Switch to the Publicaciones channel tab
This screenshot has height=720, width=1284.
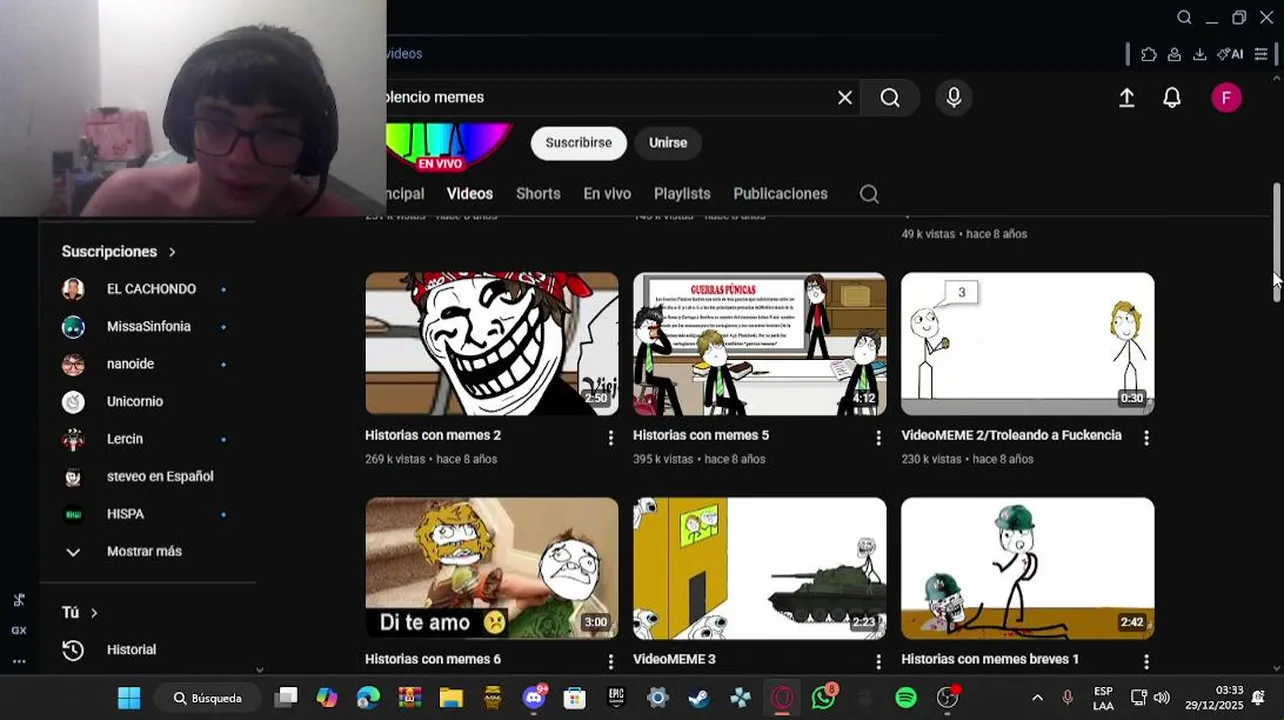point(780,194)
